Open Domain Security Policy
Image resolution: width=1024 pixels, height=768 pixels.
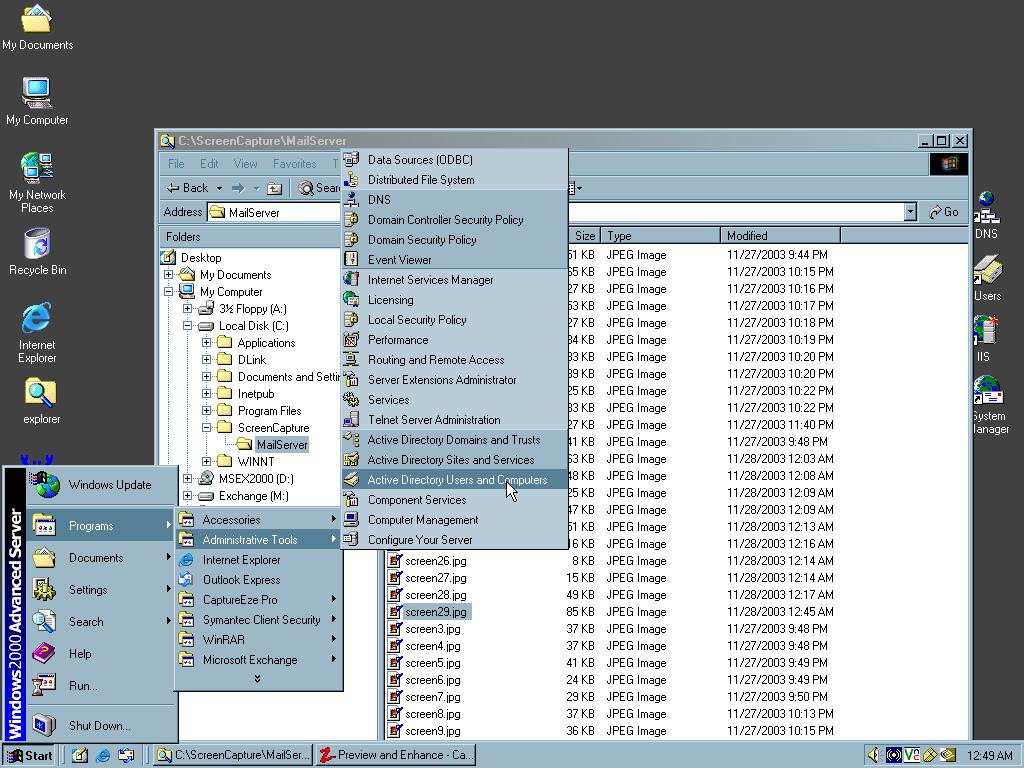[x=455, y=240]
